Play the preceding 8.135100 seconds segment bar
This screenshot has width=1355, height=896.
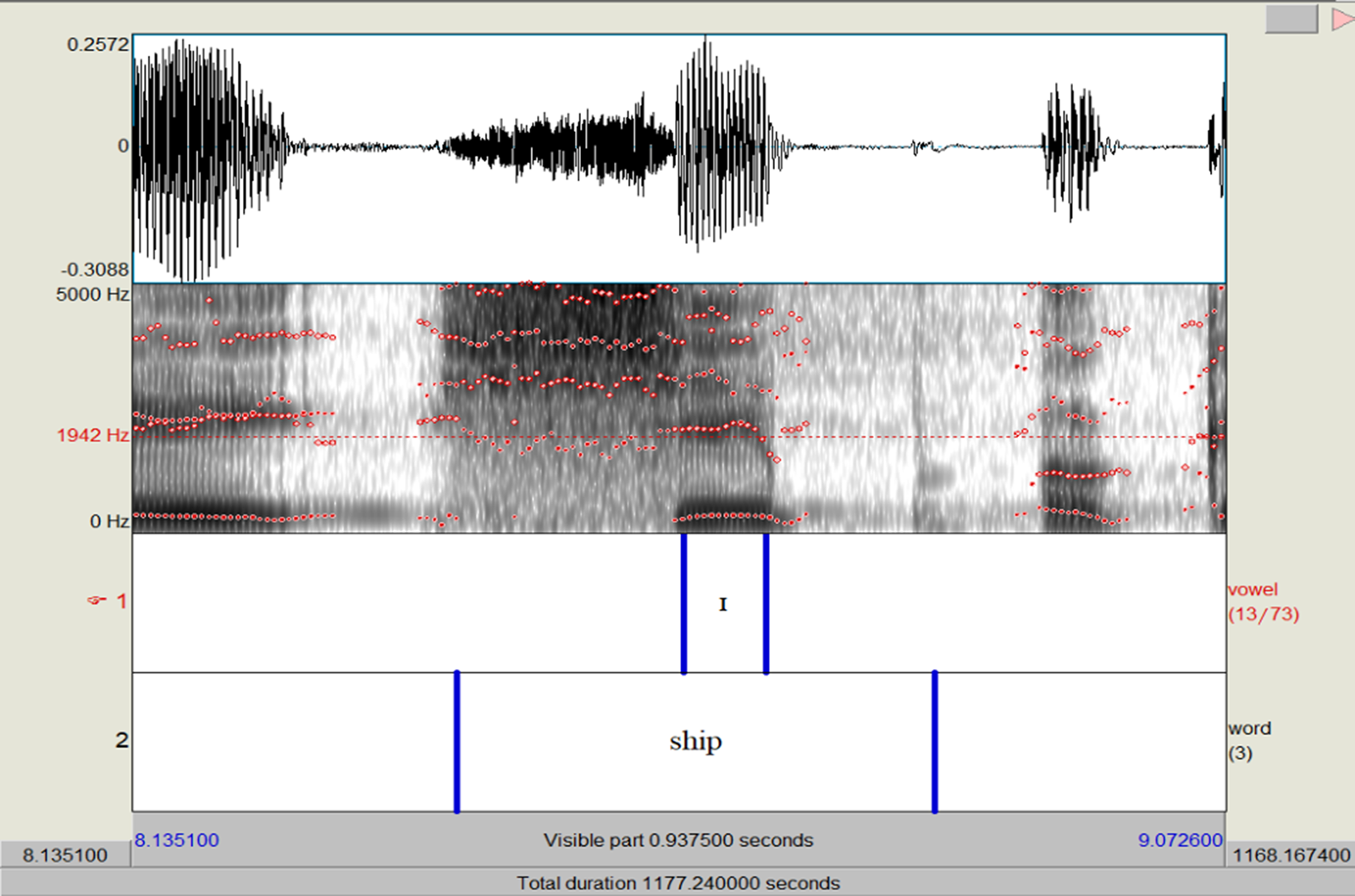pos(65,855)
